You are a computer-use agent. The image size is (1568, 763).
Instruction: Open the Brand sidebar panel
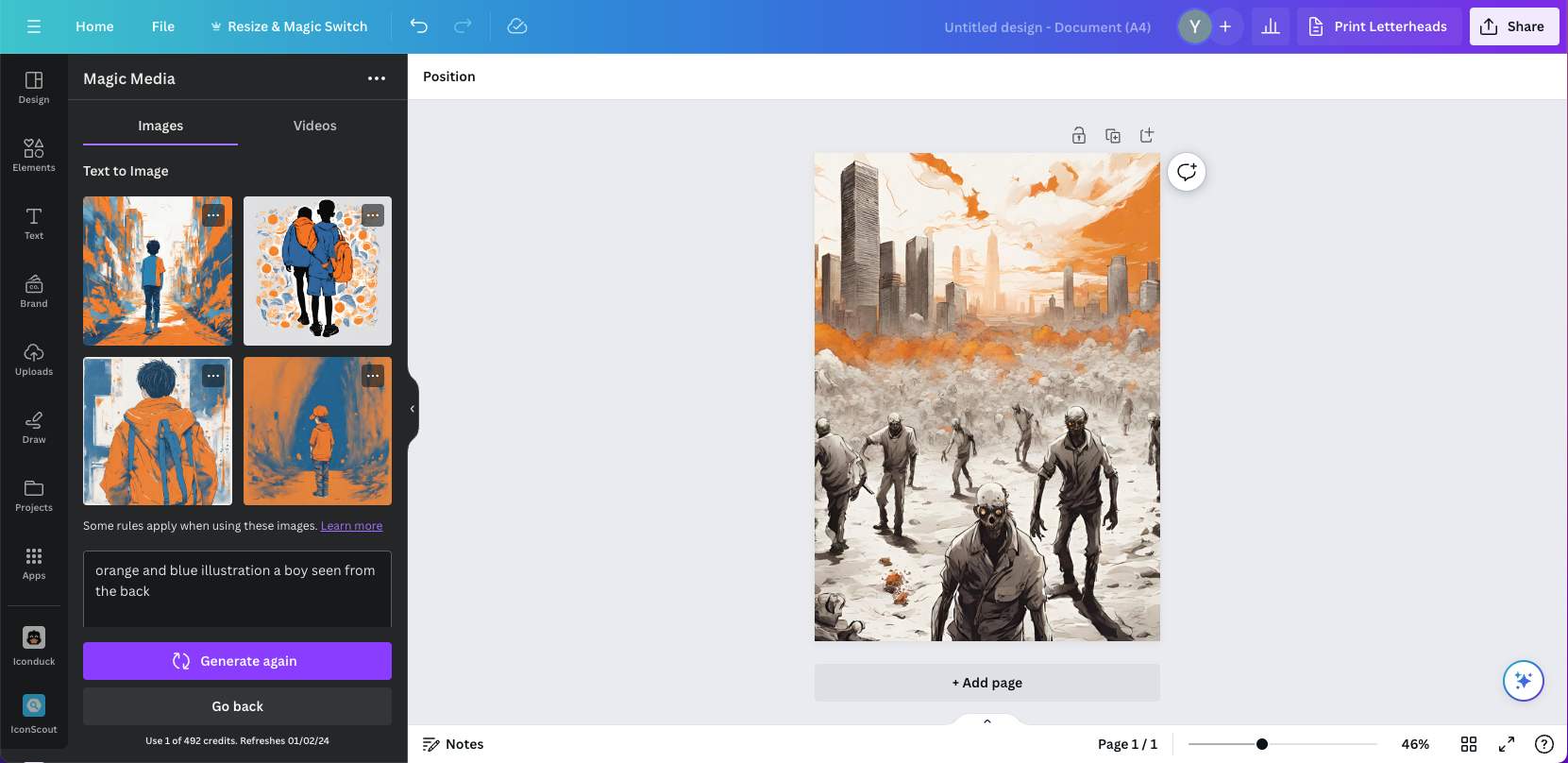[x=34, y=291]
